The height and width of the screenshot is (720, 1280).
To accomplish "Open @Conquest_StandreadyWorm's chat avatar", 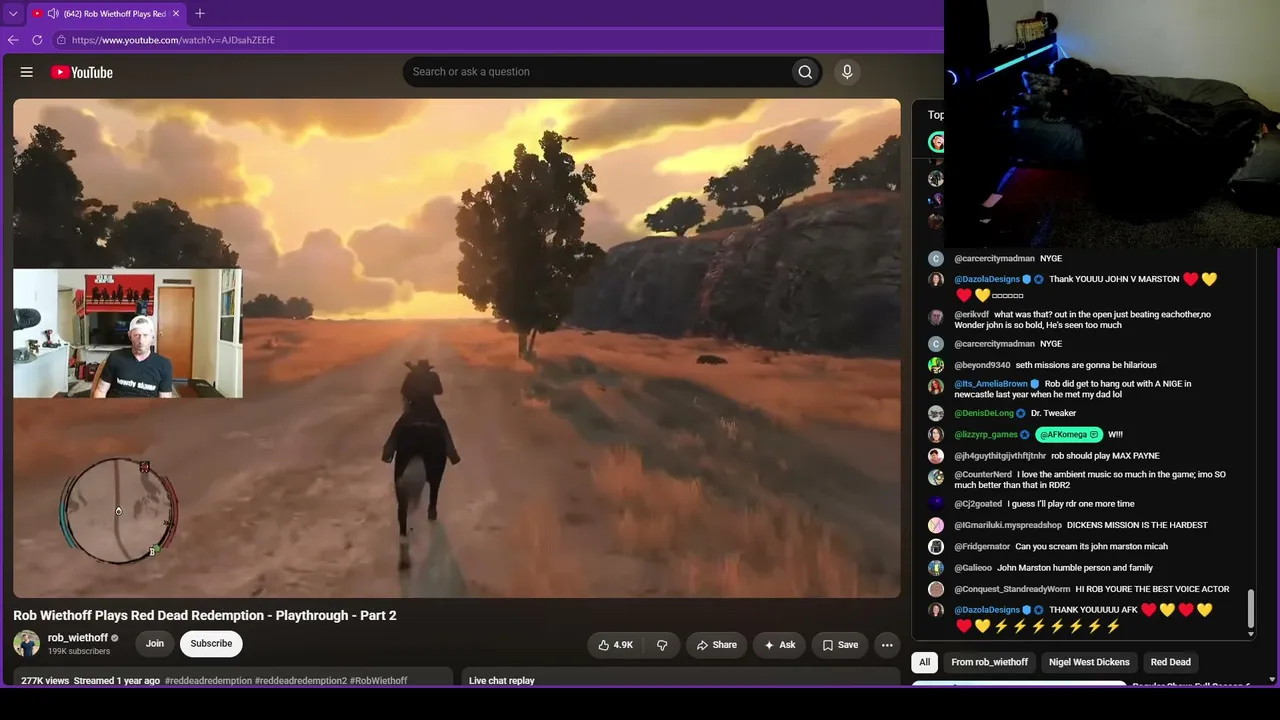I will [936, 589].
